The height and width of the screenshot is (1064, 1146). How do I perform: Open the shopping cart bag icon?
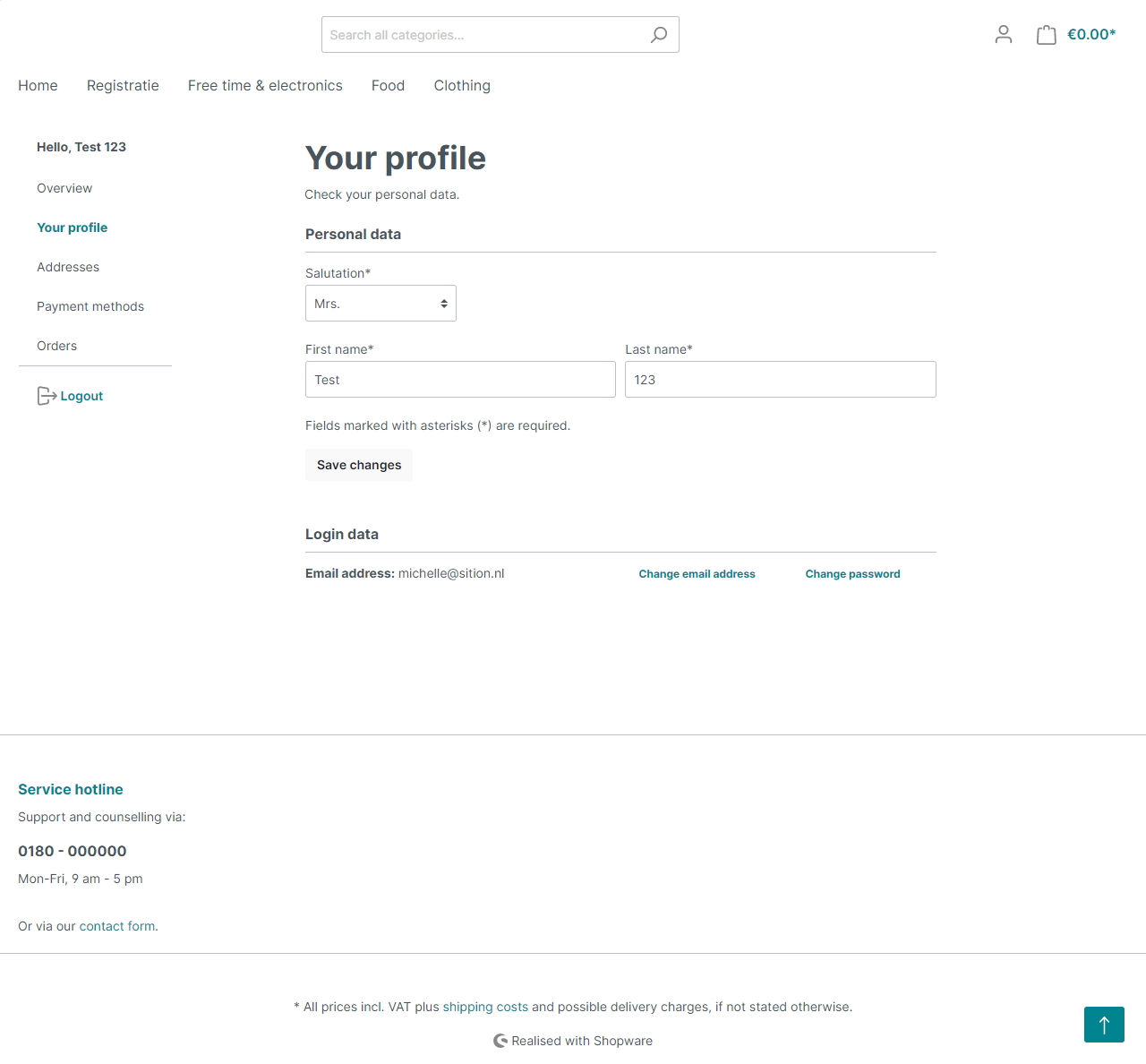tap(1046, 35)
